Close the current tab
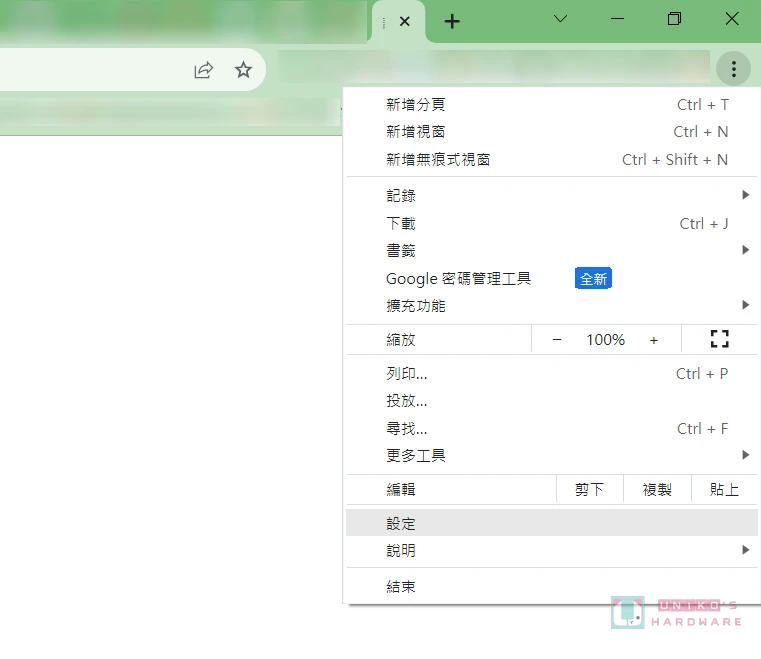761x659 pixels. (405, 21)
